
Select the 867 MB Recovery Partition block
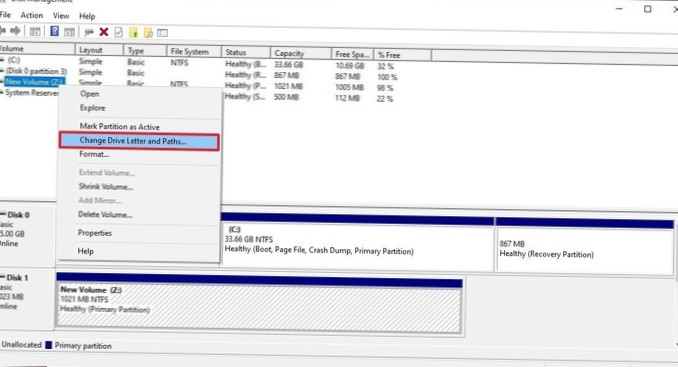click(x=585, y=247)
